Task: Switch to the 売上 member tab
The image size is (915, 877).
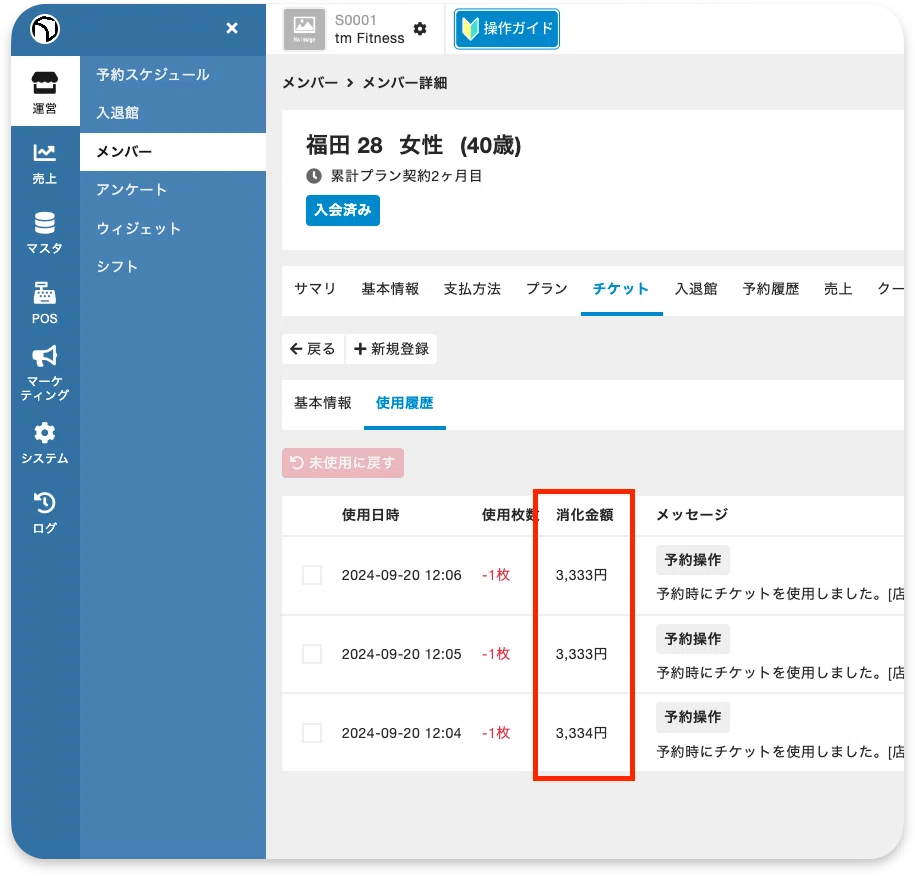Action: pos(838,289)
